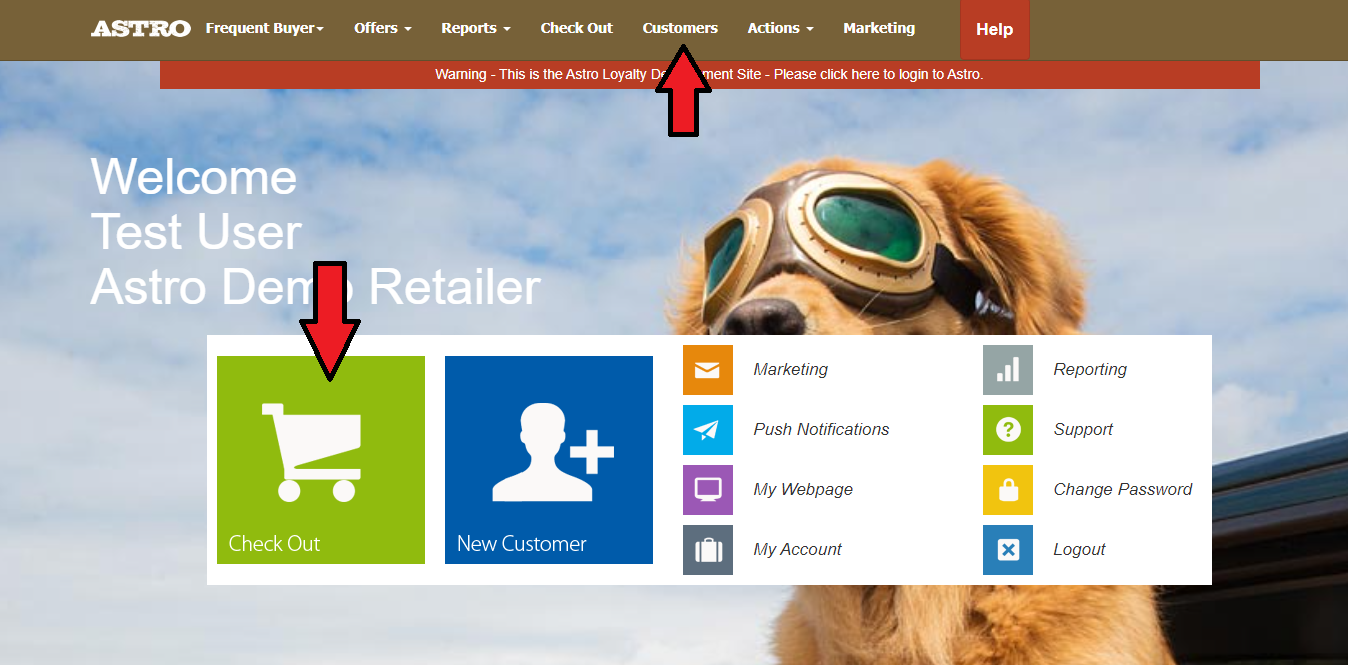Click the ASTRO logo in header
This screenshot has height=665, width=1348.
pyautogui.click(x=141, y=28)
